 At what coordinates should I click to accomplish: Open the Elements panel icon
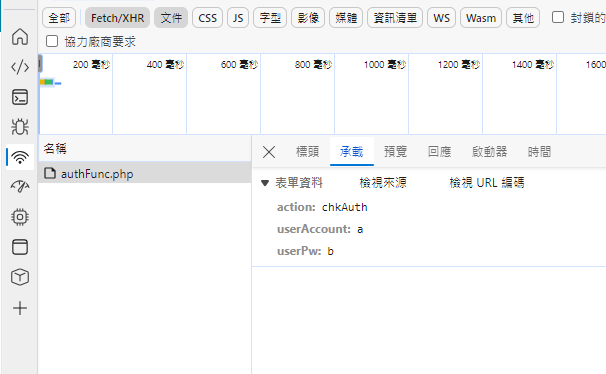click(20, 67)
